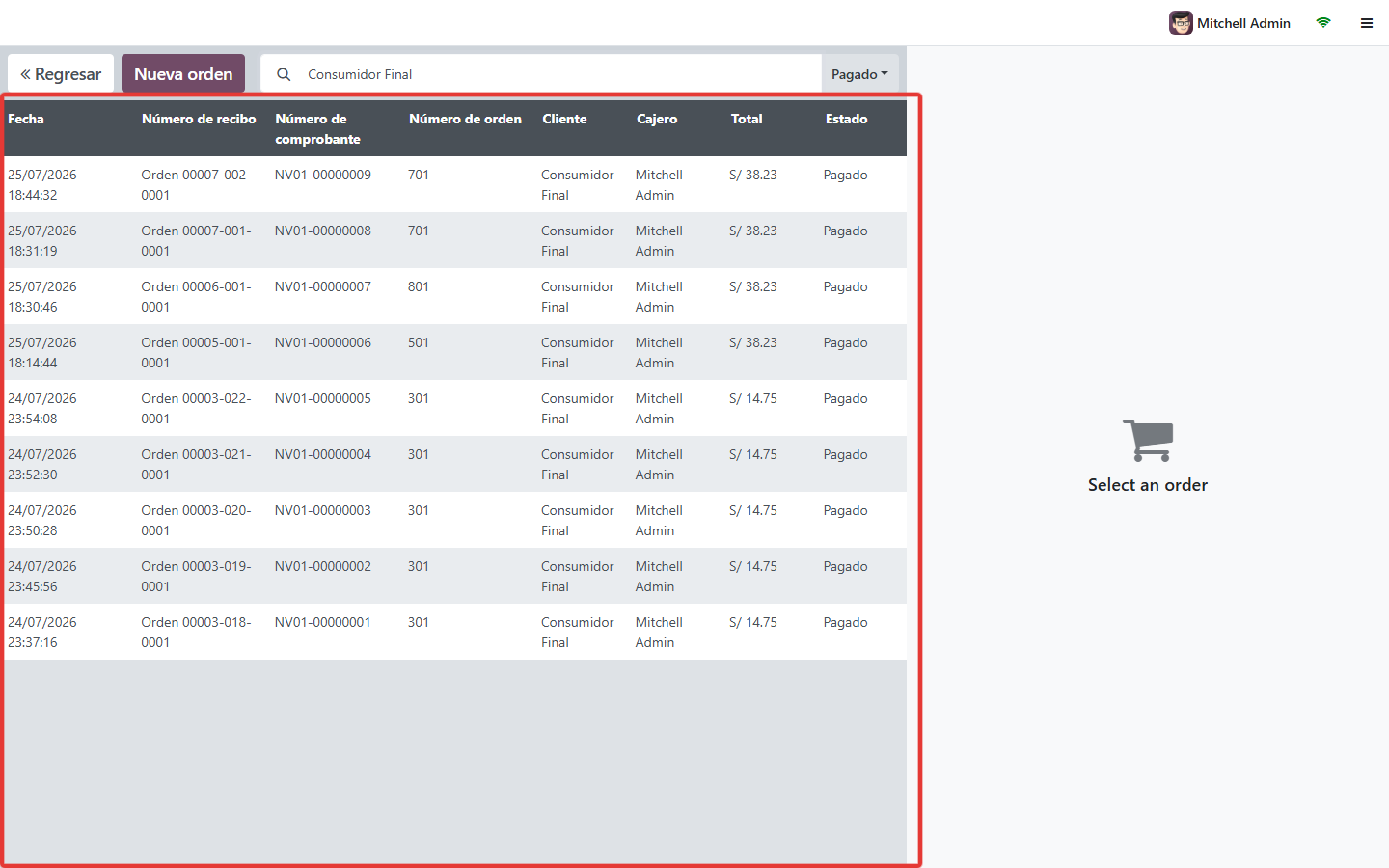Click the shopping cart icon

click(1148, 441)
